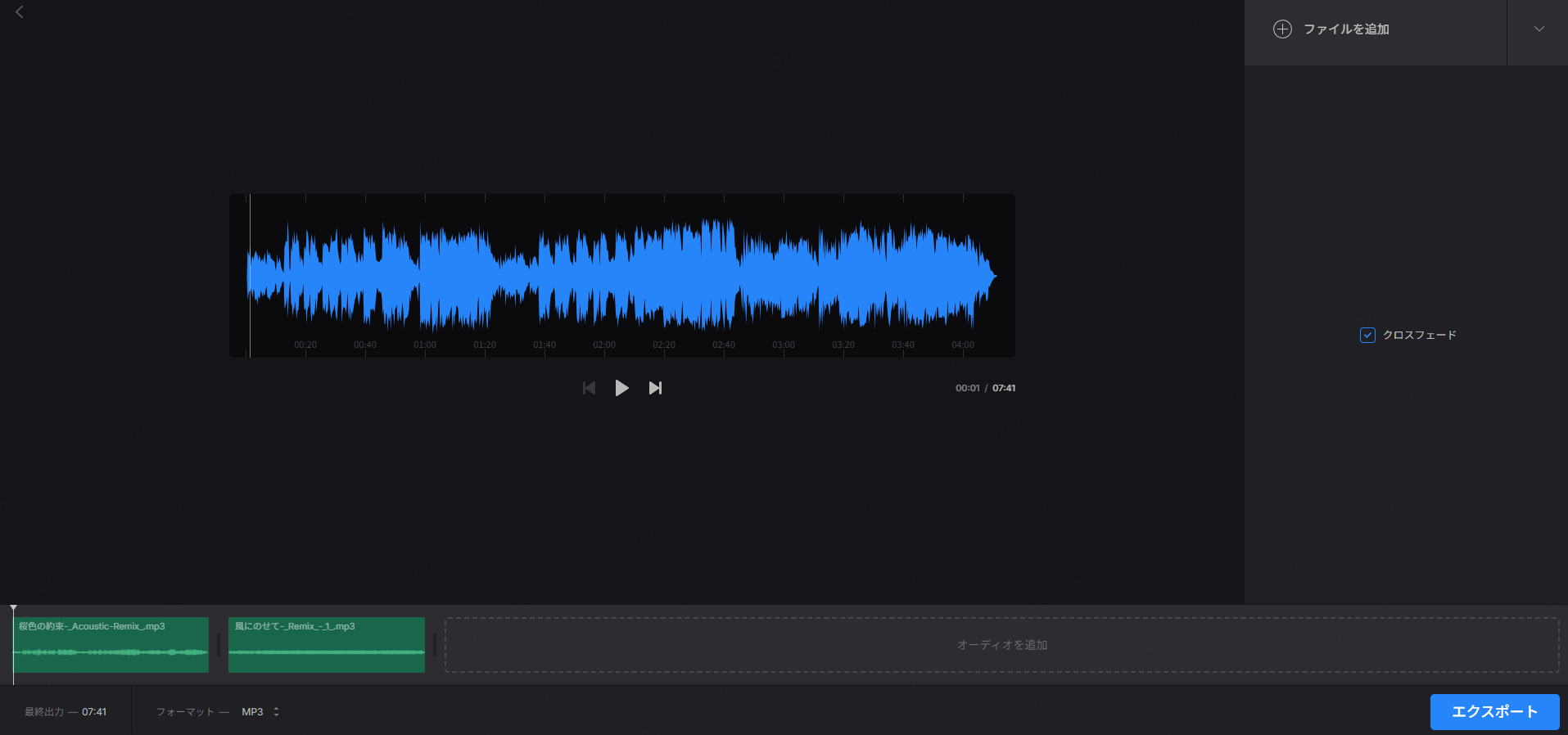Image resolution: width=1568 pixels, height=735 pixels.
Task: Click the back arrow icon
Action: coord(20,12)
